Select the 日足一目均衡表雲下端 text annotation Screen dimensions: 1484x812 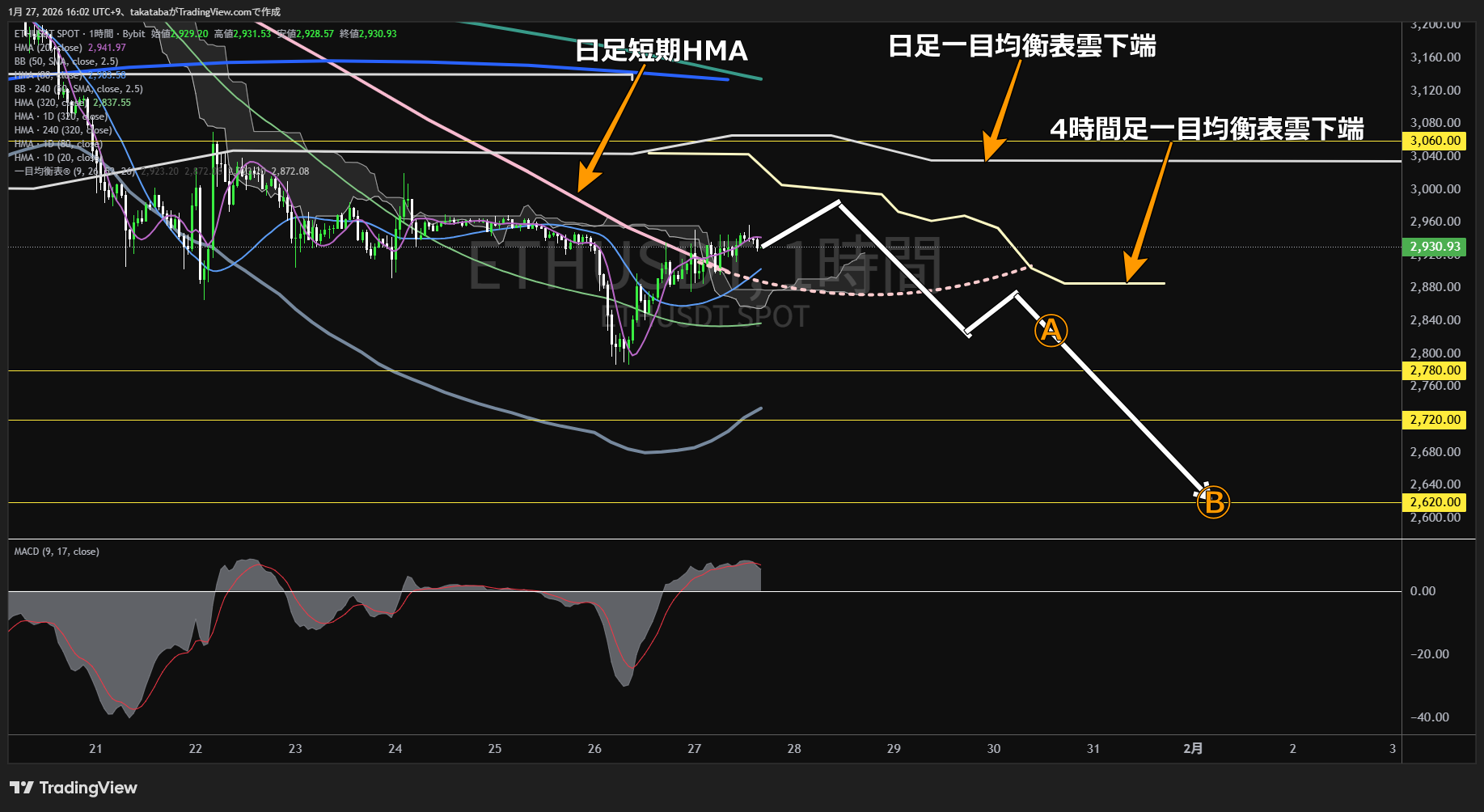click(1022, 46)
